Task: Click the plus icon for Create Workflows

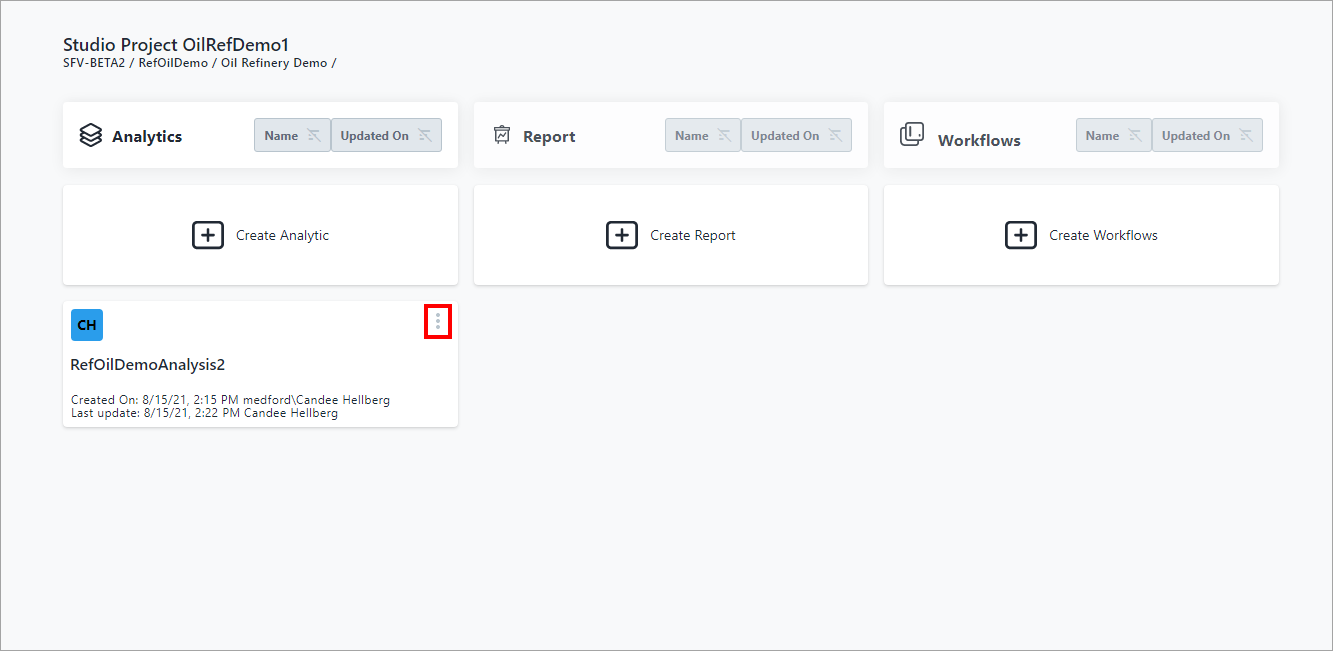Action: 1020,235
